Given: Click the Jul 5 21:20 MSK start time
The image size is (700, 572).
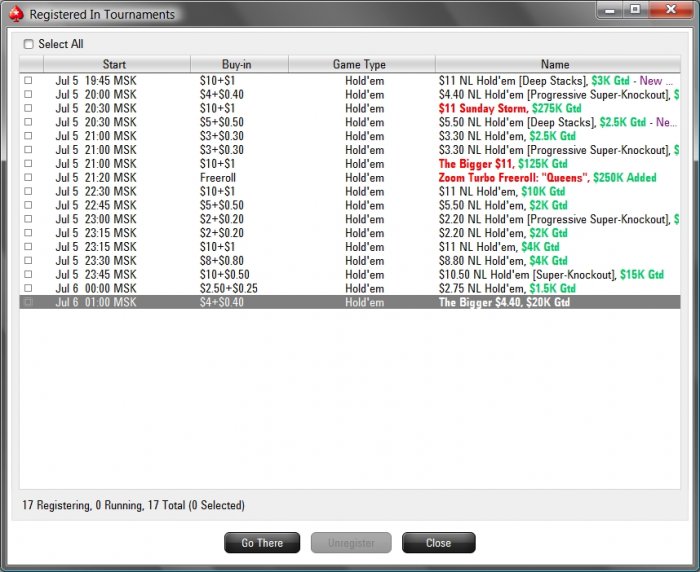Looking at the screenshot, I should pos(96,177).
